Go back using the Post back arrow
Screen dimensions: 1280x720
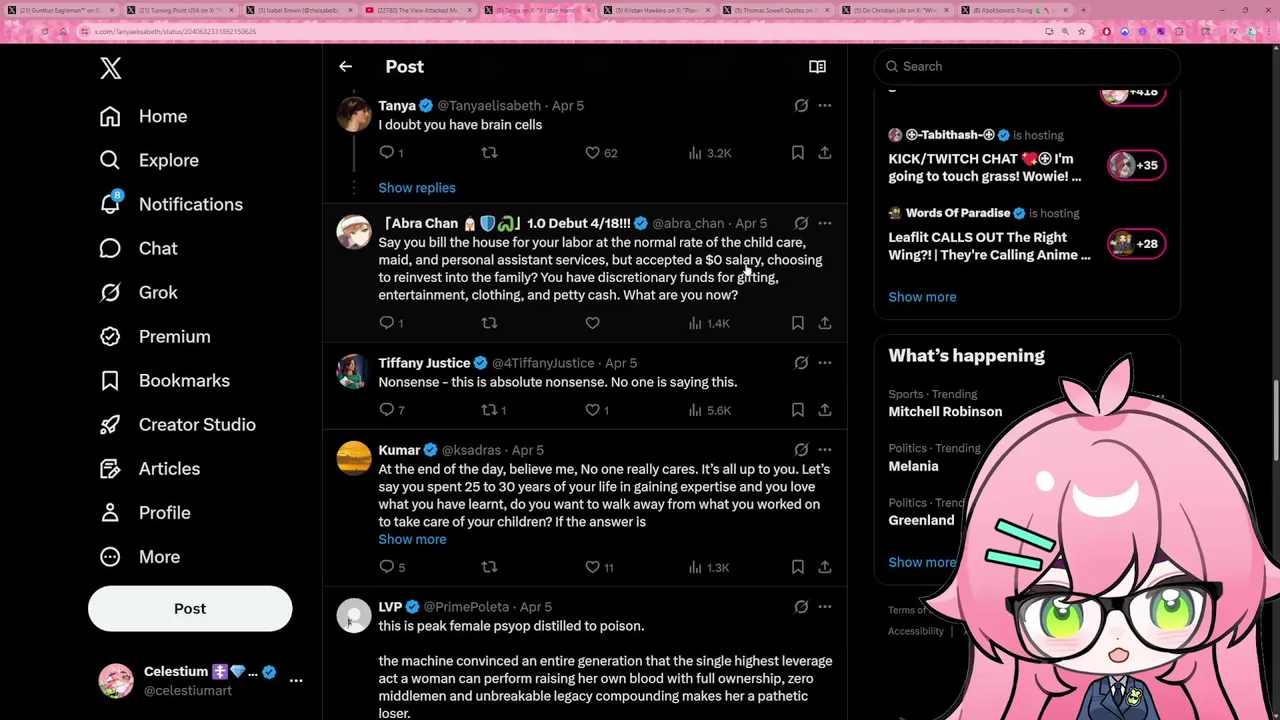coord(345,67)
